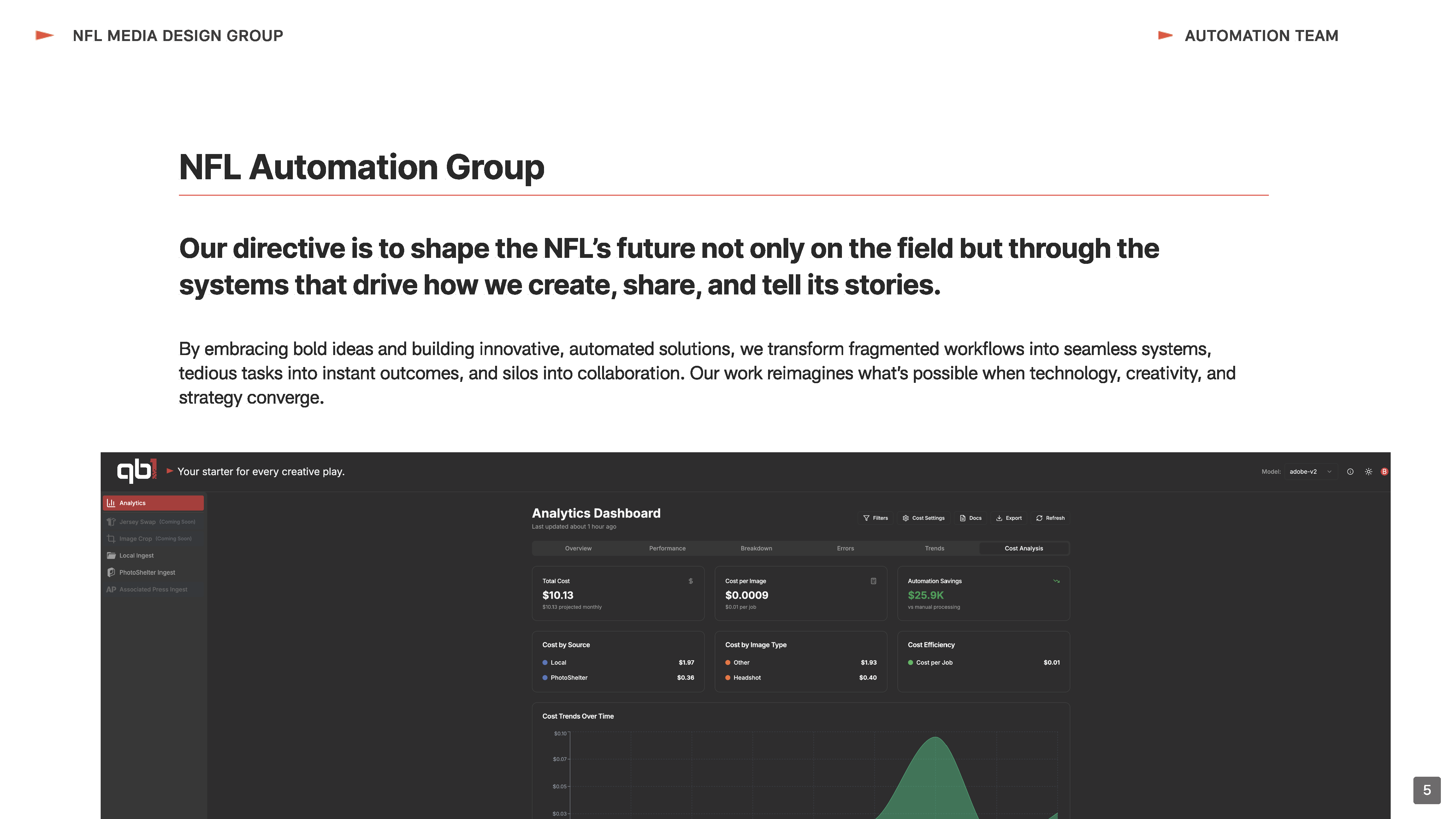Click the Associated Press Ingest item
This screenshot has width=1456, height=819.
click(153, 590)
